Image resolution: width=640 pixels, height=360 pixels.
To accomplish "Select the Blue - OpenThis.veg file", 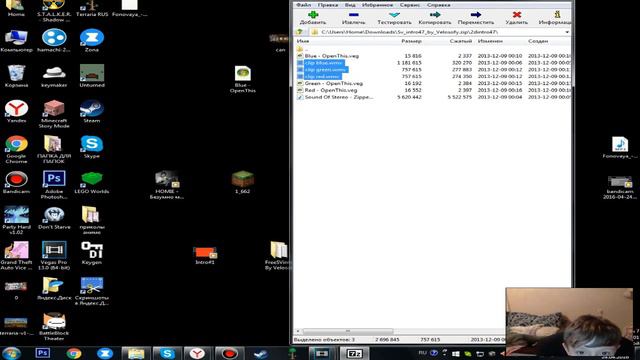I will 433,56.
